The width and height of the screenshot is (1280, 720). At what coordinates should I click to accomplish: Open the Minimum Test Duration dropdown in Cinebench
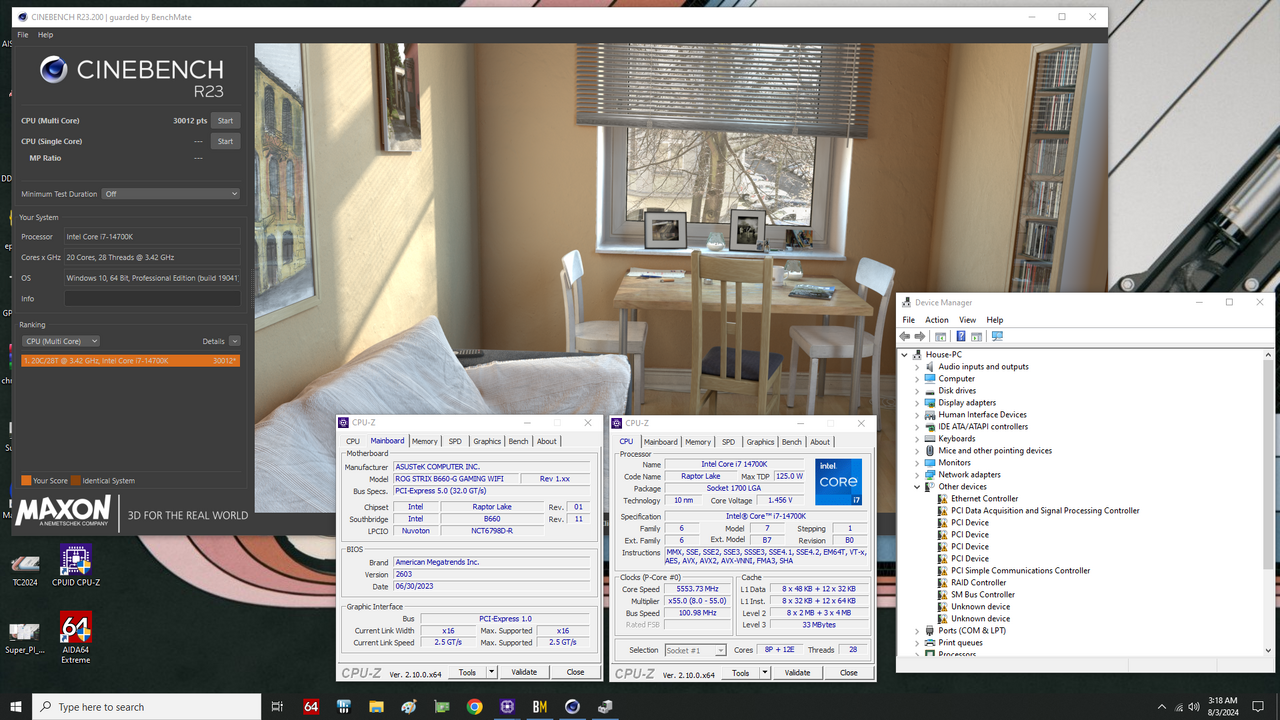coord(170,193)
